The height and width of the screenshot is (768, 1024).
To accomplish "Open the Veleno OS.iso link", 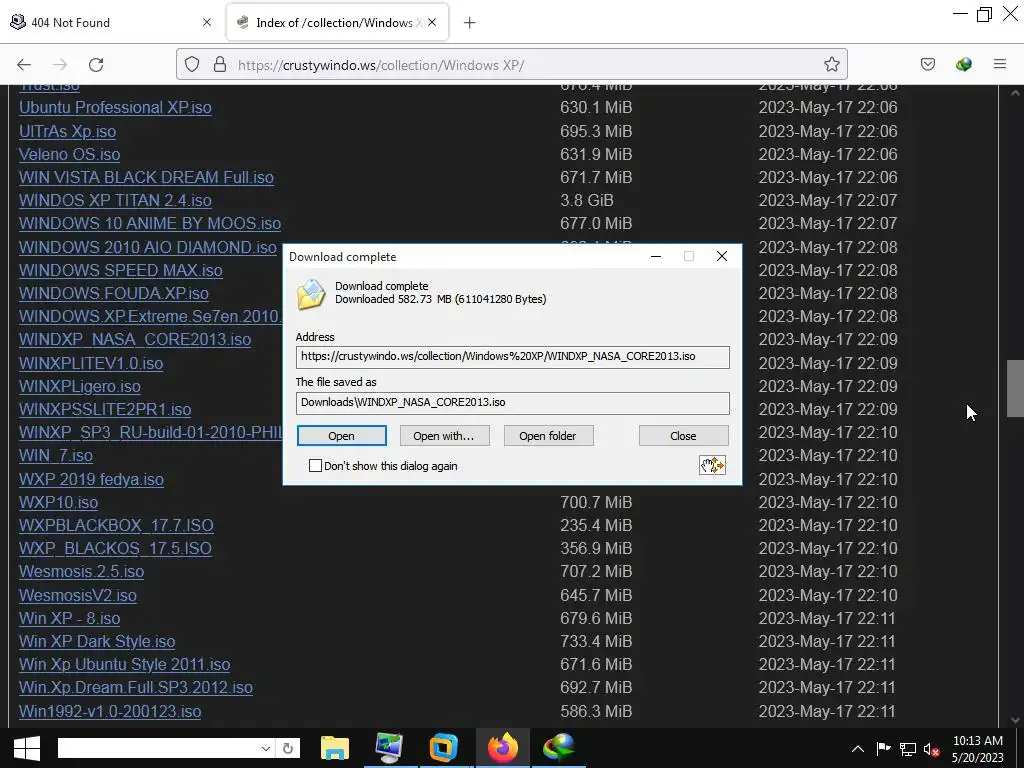I will (x=69, y=154).
